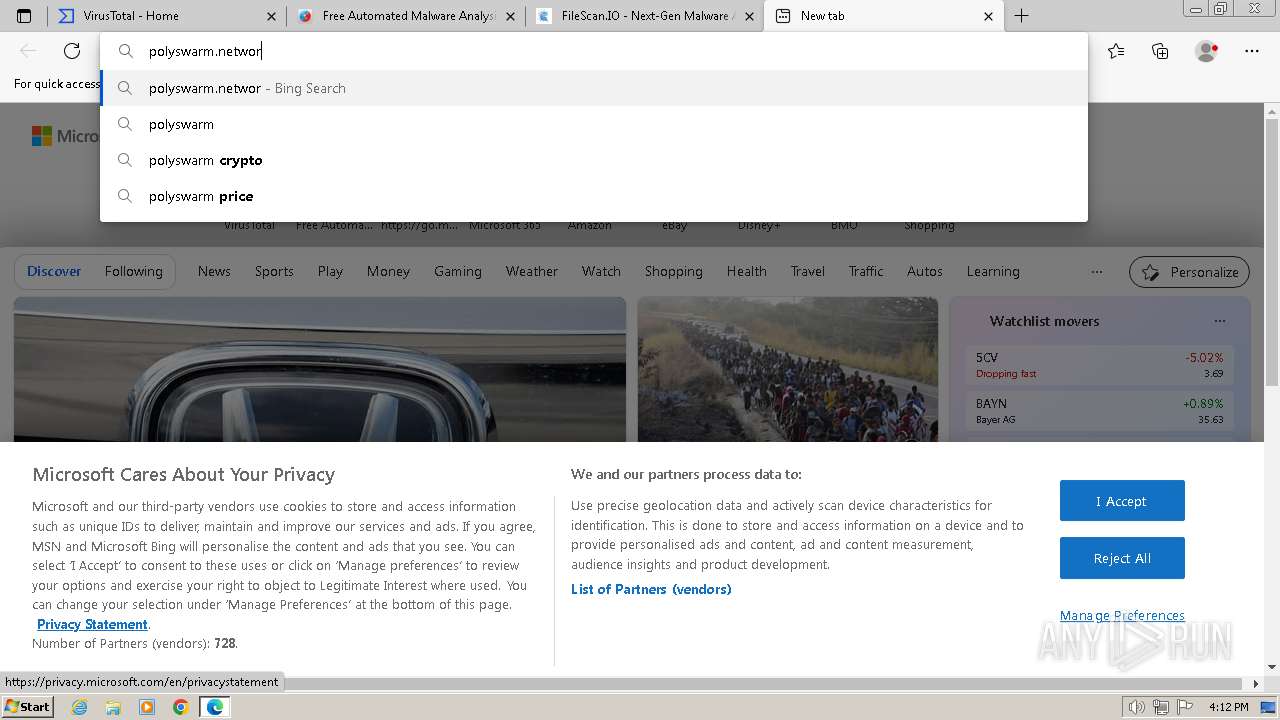Screen dimensions: 1280x720
Task: Open Watchlist movers options ellipsis
Action: 1220,321
